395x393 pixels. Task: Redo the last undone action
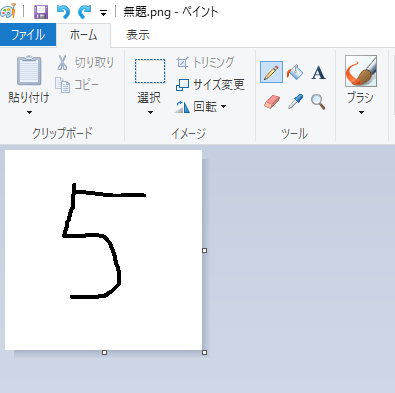(85, 12)
